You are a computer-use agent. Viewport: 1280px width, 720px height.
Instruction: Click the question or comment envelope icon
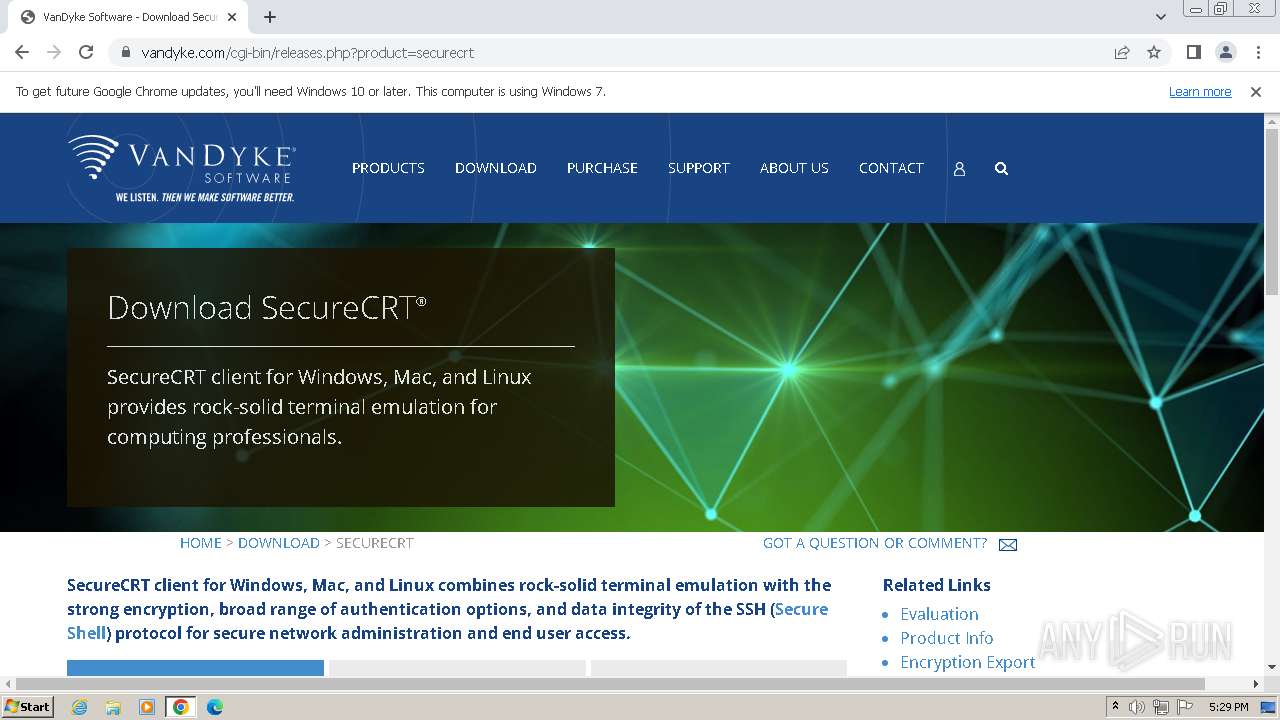click(1008, 544)
